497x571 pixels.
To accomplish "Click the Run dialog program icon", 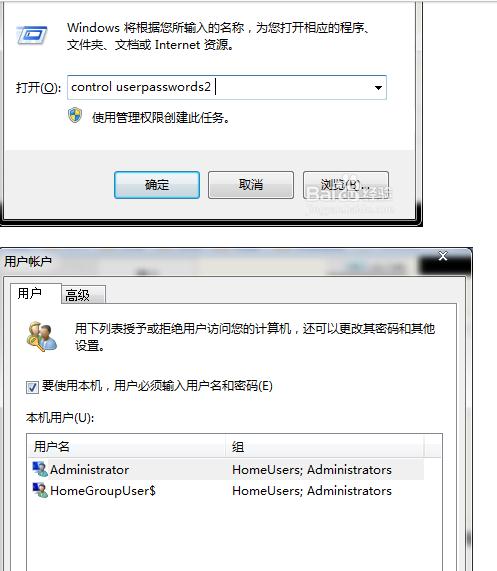I will [x=32, y=35].
